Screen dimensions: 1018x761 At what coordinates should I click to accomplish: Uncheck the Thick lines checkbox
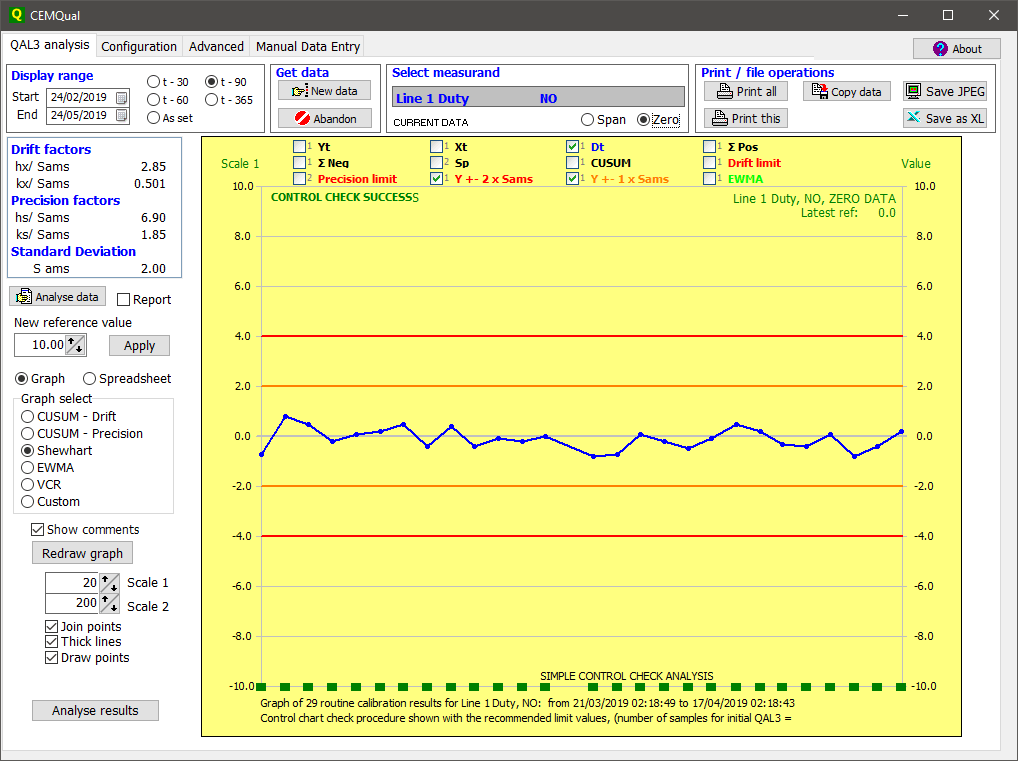click(x=53, y=642)
